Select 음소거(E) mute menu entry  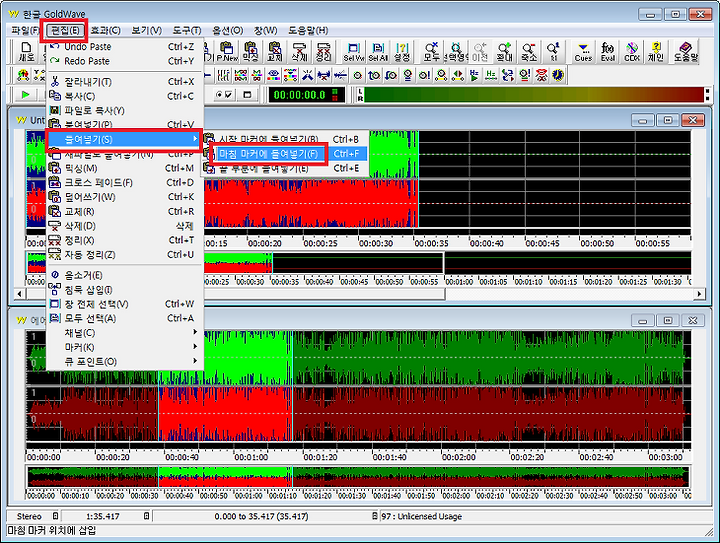[125, 275]
